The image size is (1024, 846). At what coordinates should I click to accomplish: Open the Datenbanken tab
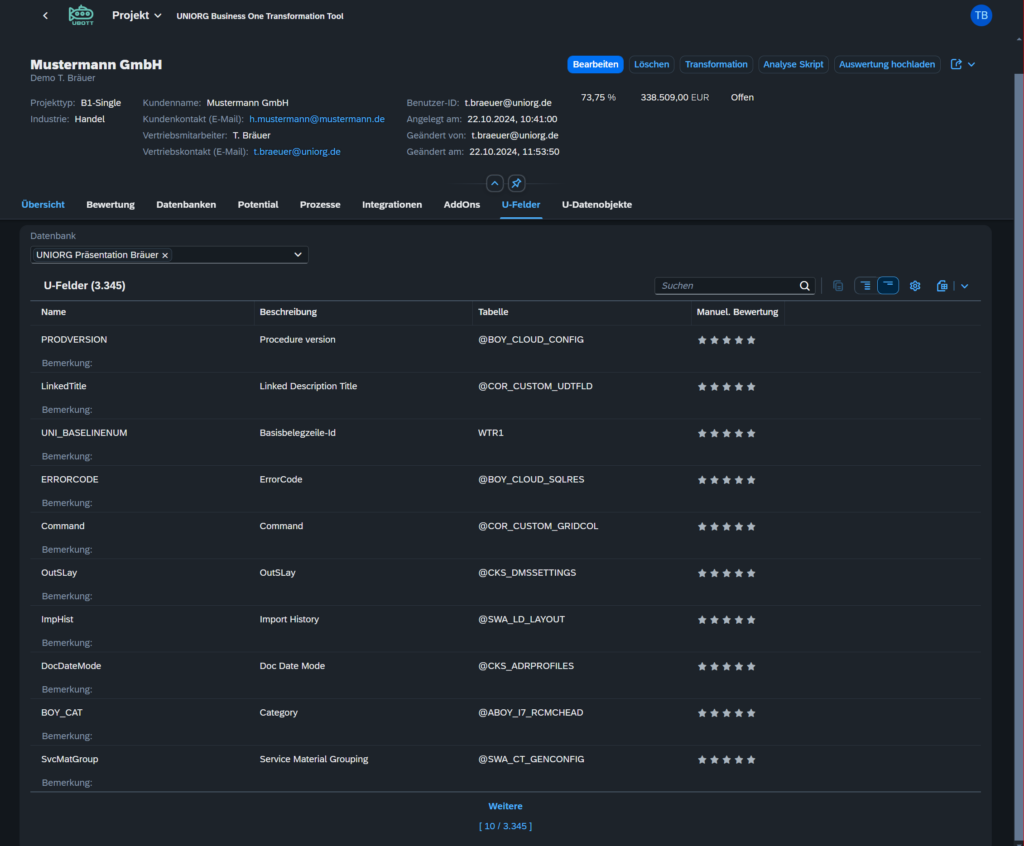[186, 204]
